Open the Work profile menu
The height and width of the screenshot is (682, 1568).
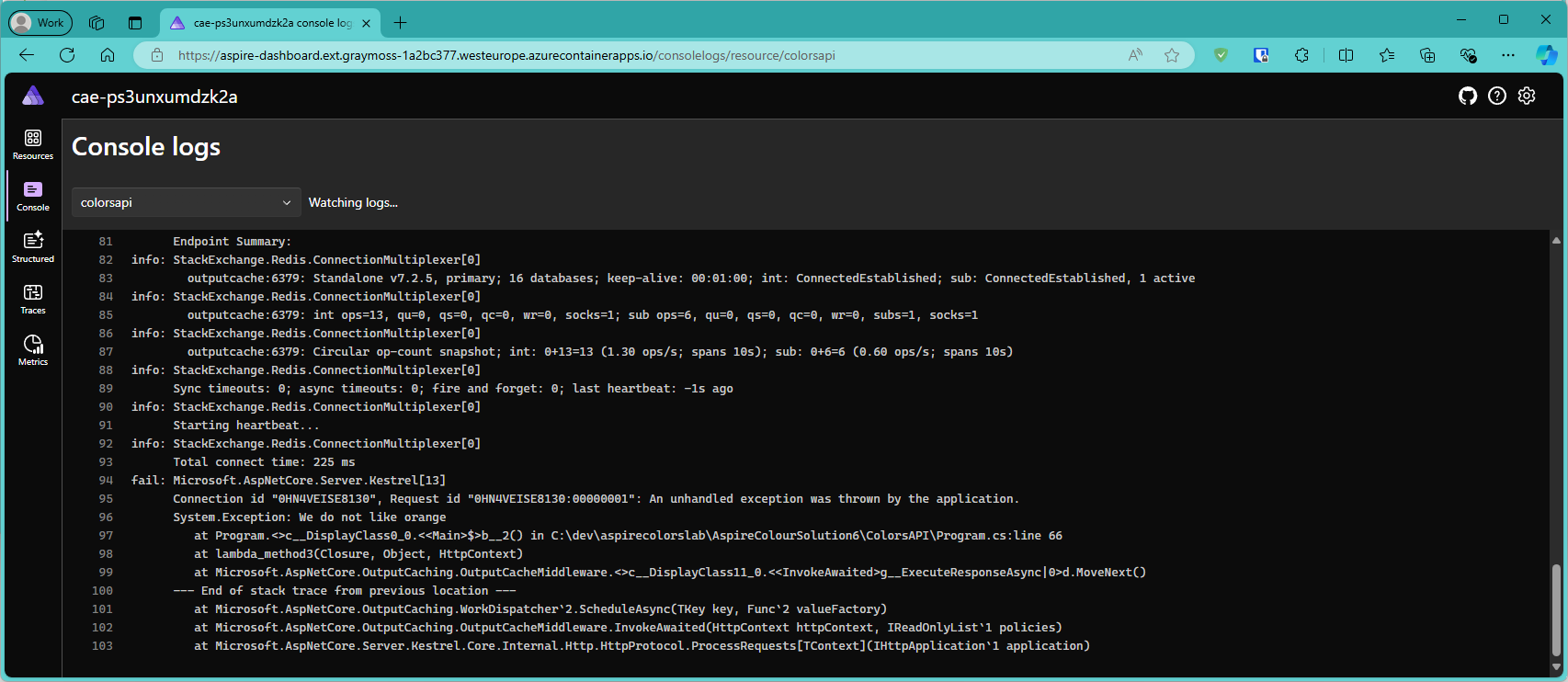[40, 22]
